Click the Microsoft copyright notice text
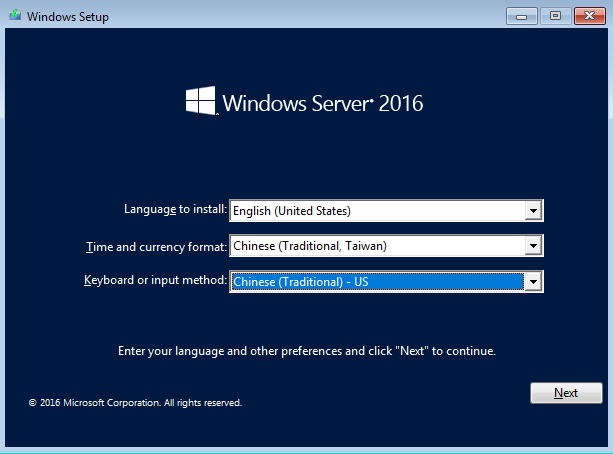The height and width of the screenshot is (454, 613). pos(135,403)
